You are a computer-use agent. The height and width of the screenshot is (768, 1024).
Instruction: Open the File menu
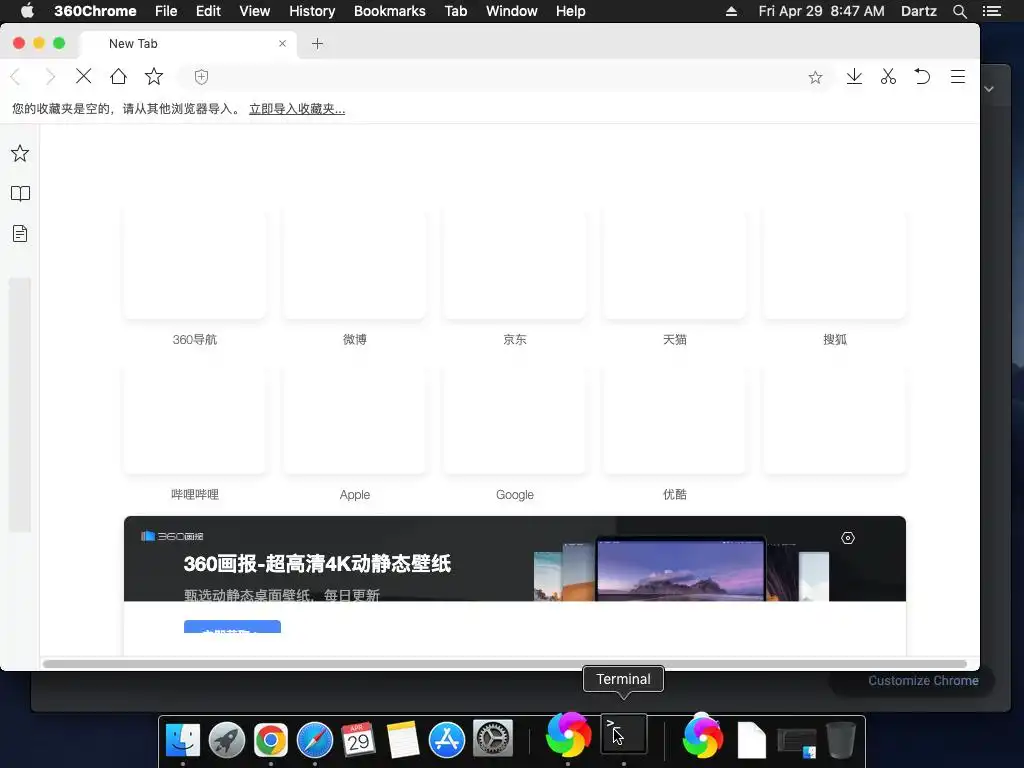point(166,11)
